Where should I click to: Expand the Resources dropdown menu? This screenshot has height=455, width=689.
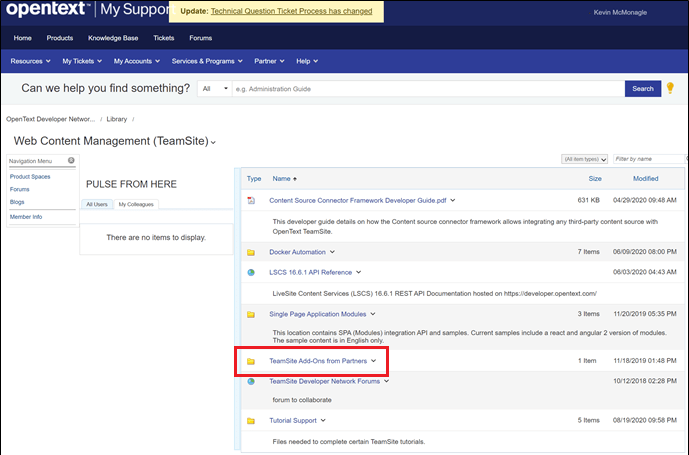tap(30, 61)
